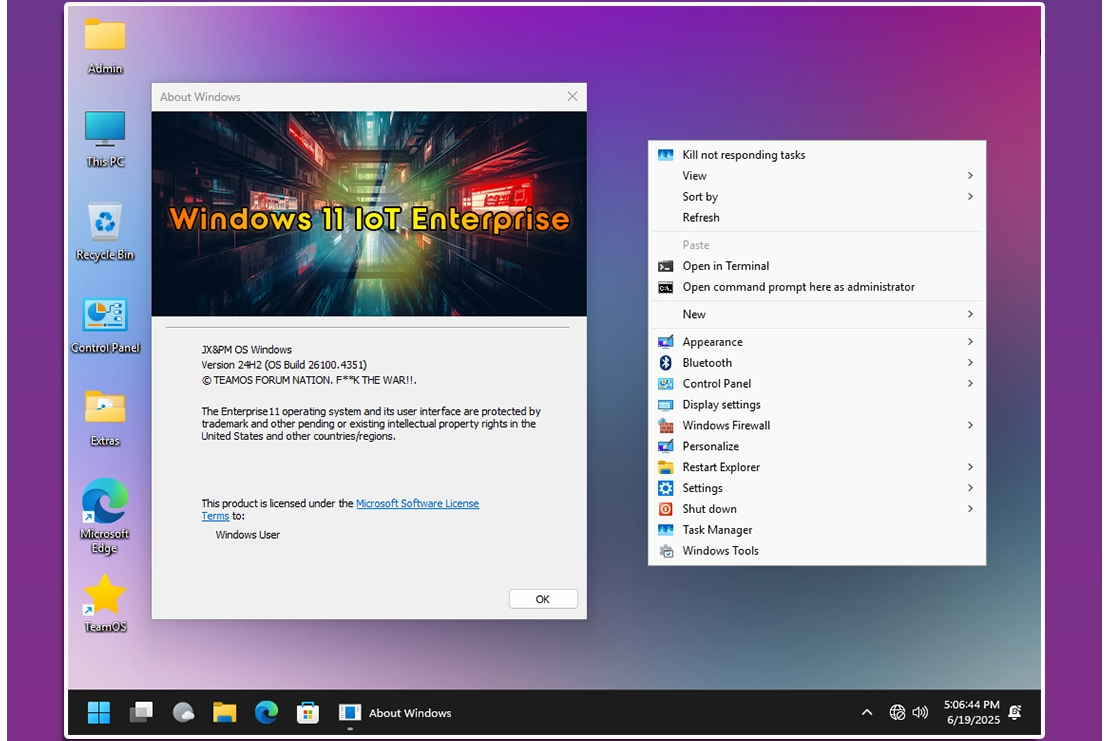1110x741 pixels.
Task: Open Task Manager from the context menu
Action: 817,529
